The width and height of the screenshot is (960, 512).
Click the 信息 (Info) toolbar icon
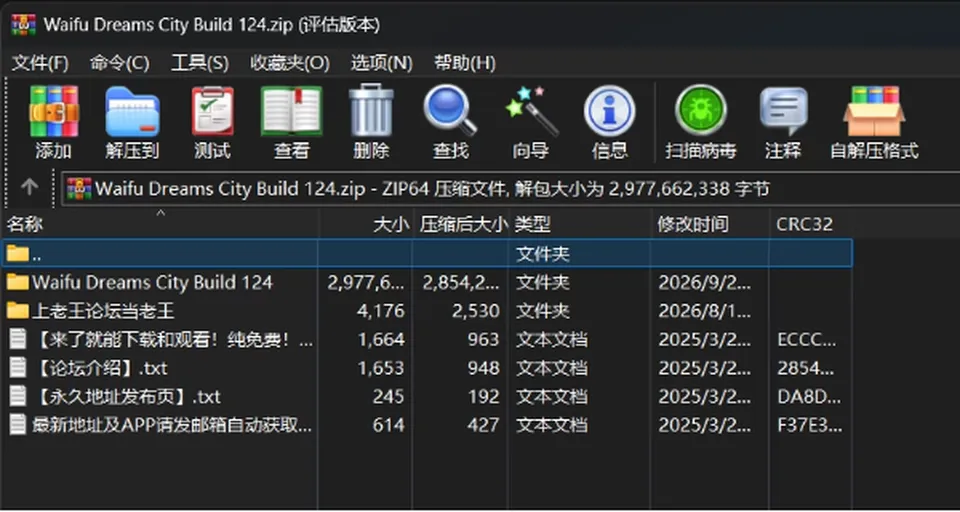(609, 111)
